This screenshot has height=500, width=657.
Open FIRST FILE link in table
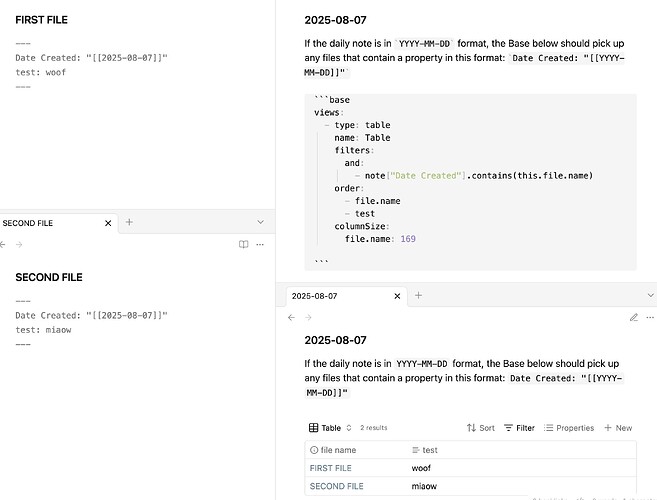point(331,468)
